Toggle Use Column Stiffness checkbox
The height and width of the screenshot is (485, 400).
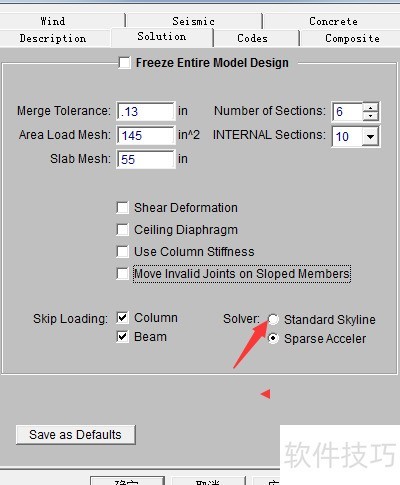coord(123,252)
